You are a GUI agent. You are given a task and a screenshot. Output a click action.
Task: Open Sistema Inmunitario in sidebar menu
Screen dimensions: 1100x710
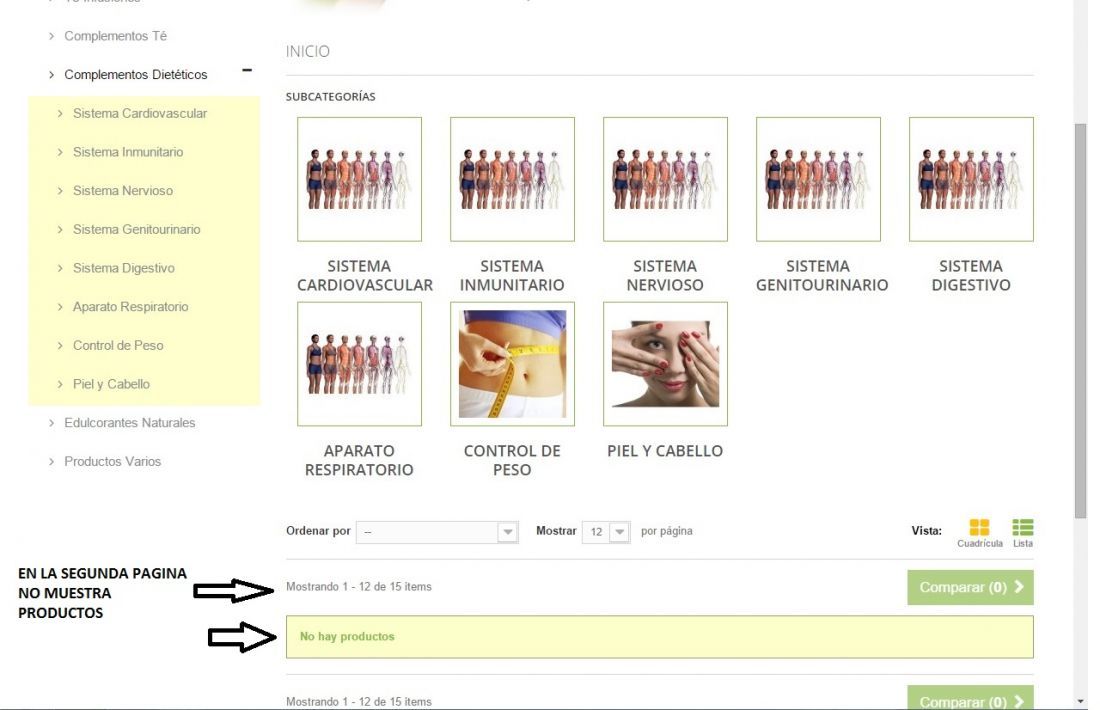tap(128, 152)
